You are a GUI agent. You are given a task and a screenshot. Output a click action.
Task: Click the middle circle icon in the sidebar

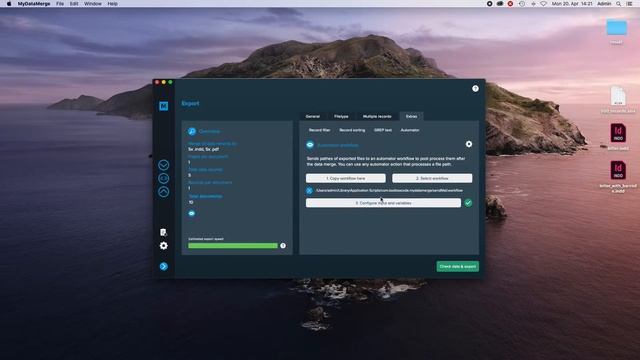pos(163,178)
